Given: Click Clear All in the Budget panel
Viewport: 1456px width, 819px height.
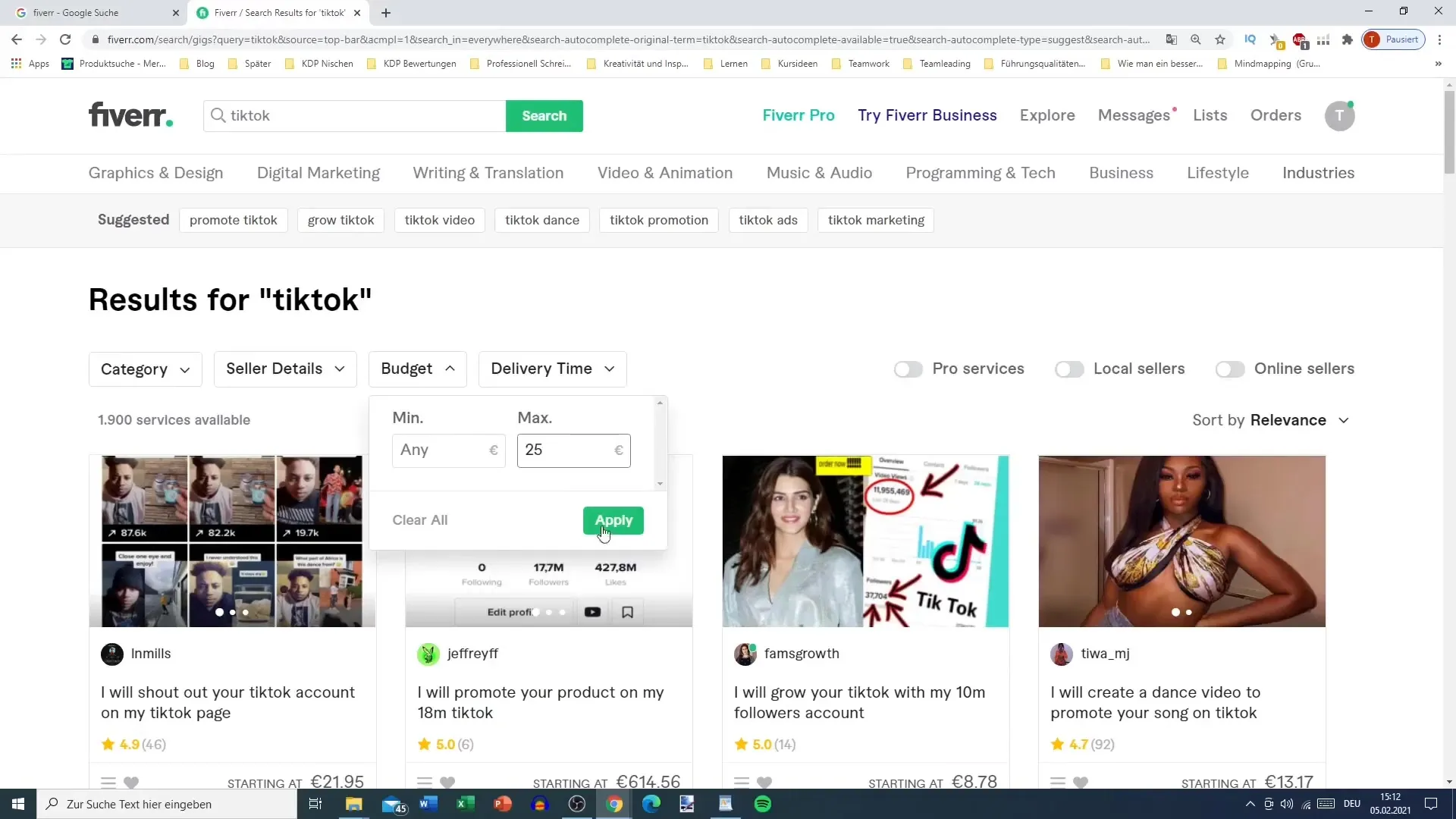Looking at the screenshot, I should pyautogui.click(x=420, y=520).
